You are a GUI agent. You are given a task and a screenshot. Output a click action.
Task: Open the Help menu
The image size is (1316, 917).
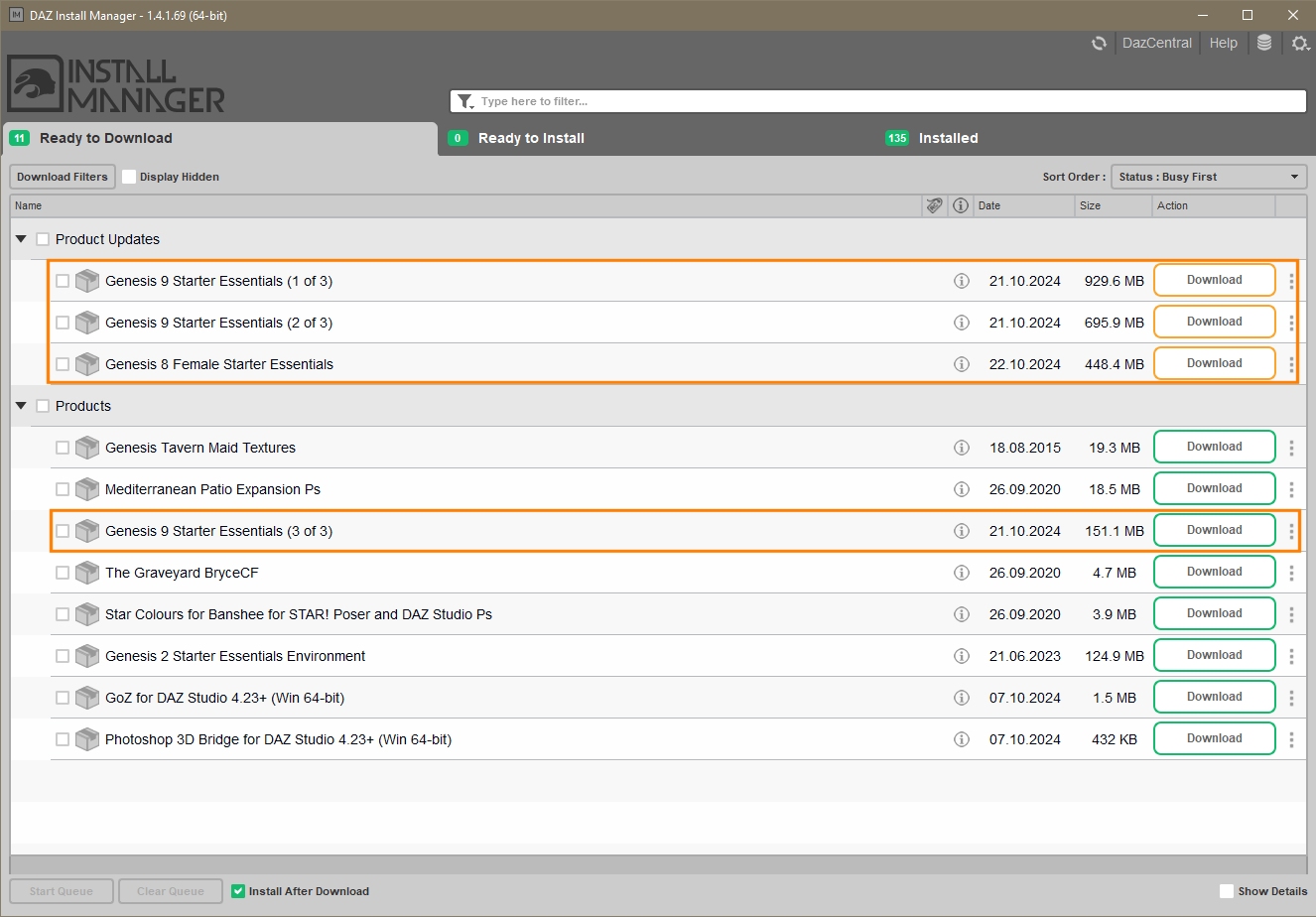click(x=1224, y=43)
